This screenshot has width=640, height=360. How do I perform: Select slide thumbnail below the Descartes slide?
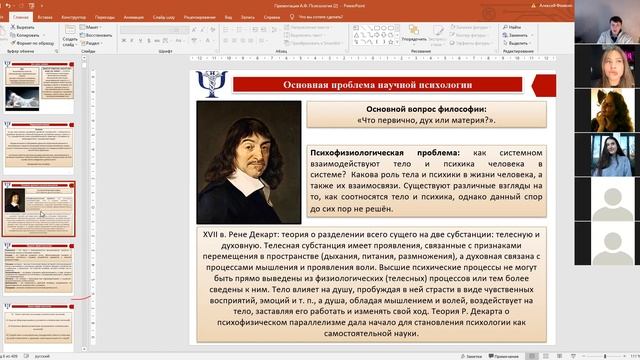(x=39, y=269)
